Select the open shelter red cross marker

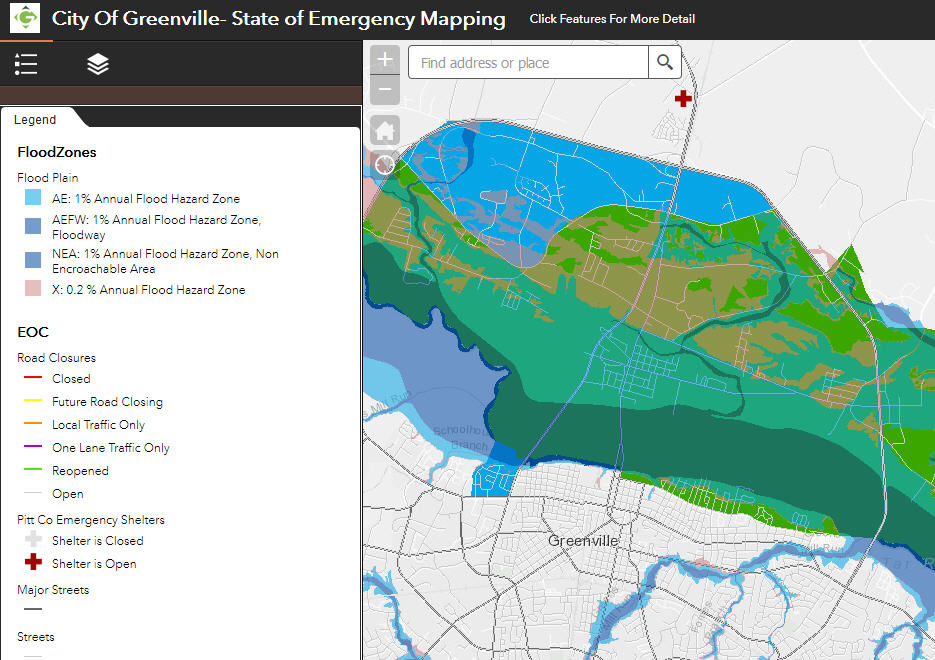pos(683,98)
